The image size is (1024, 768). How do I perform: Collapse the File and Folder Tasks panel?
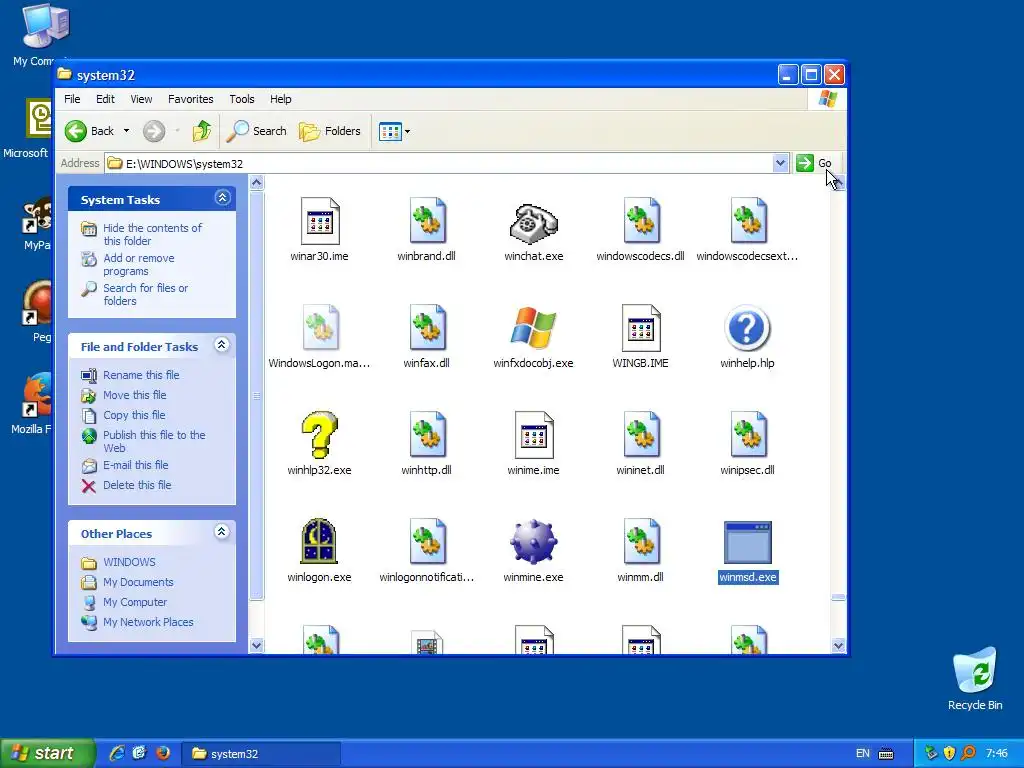[x=222, y=345]
